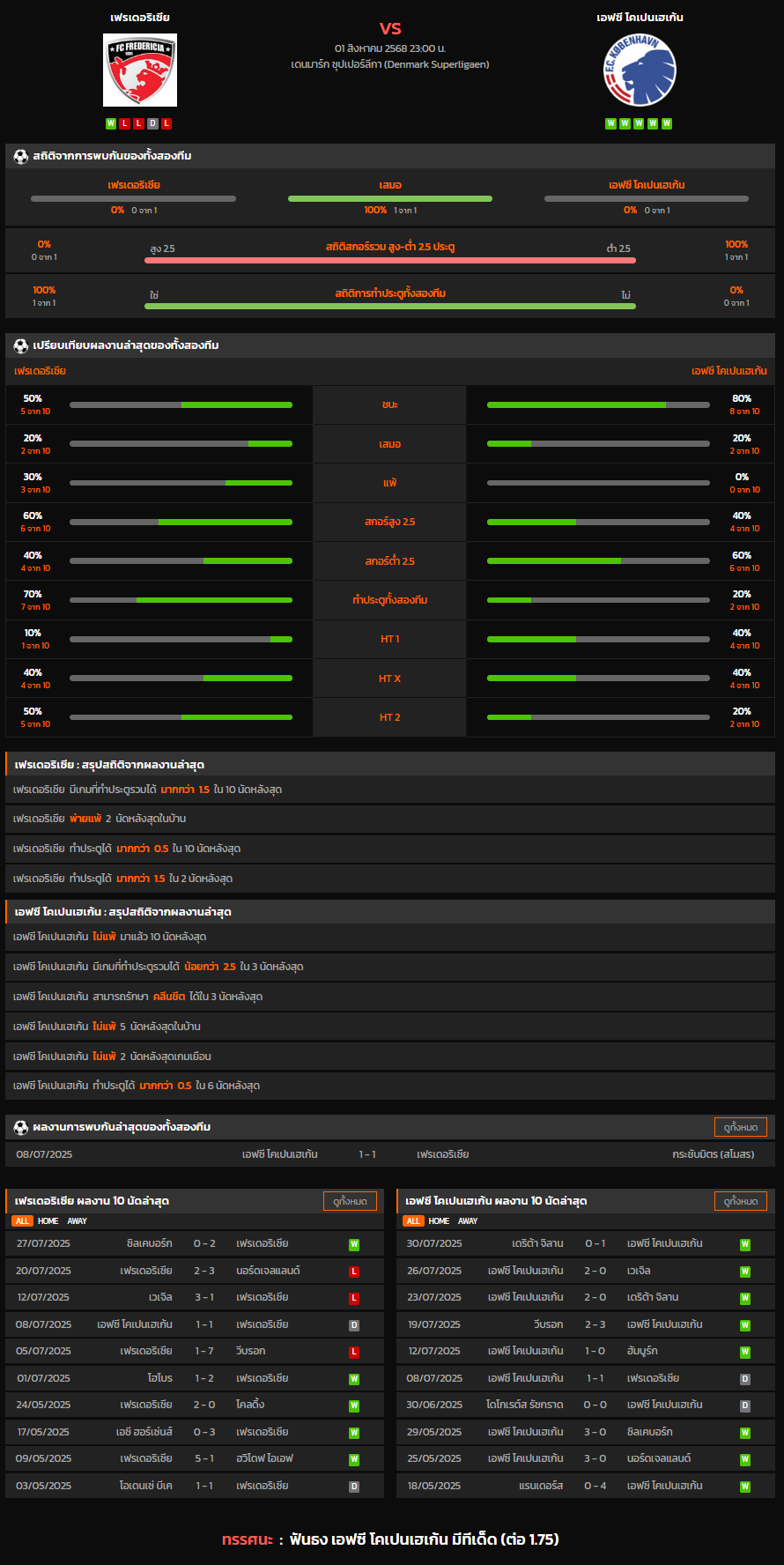Screen dimensions: 784x1565
Task: Select ALL tab in København last 10 matches
Action: [x=413, y=1221]
